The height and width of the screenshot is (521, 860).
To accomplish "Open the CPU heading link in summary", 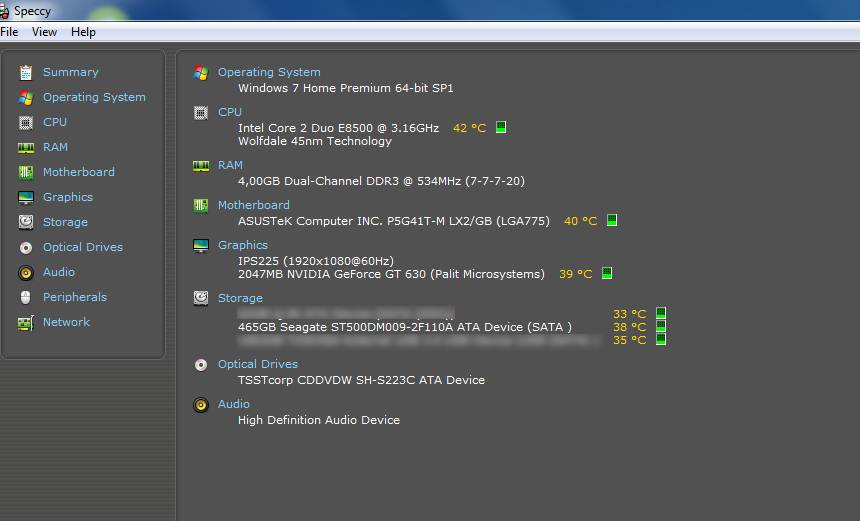I will (230, 112).
